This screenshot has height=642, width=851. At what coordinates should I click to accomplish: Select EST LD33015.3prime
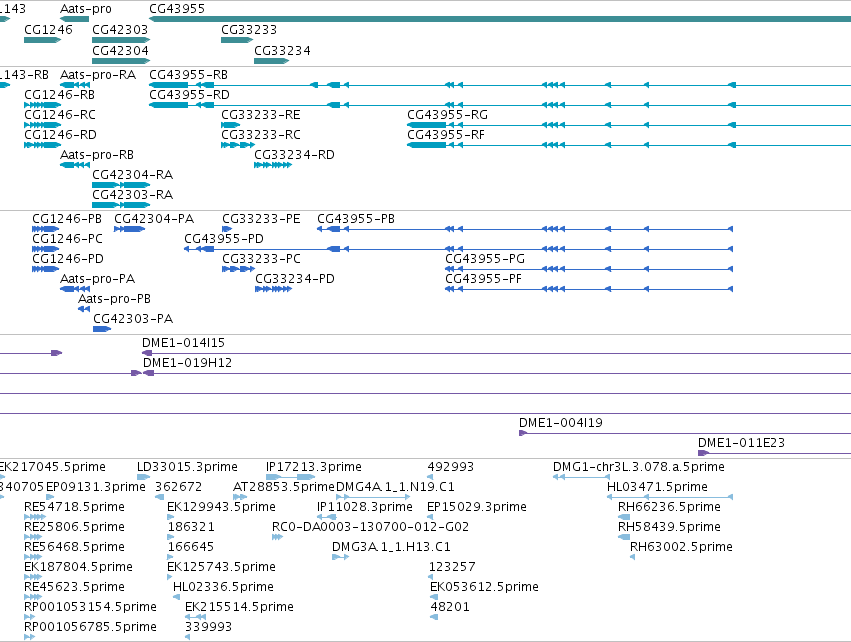[143, 477]
